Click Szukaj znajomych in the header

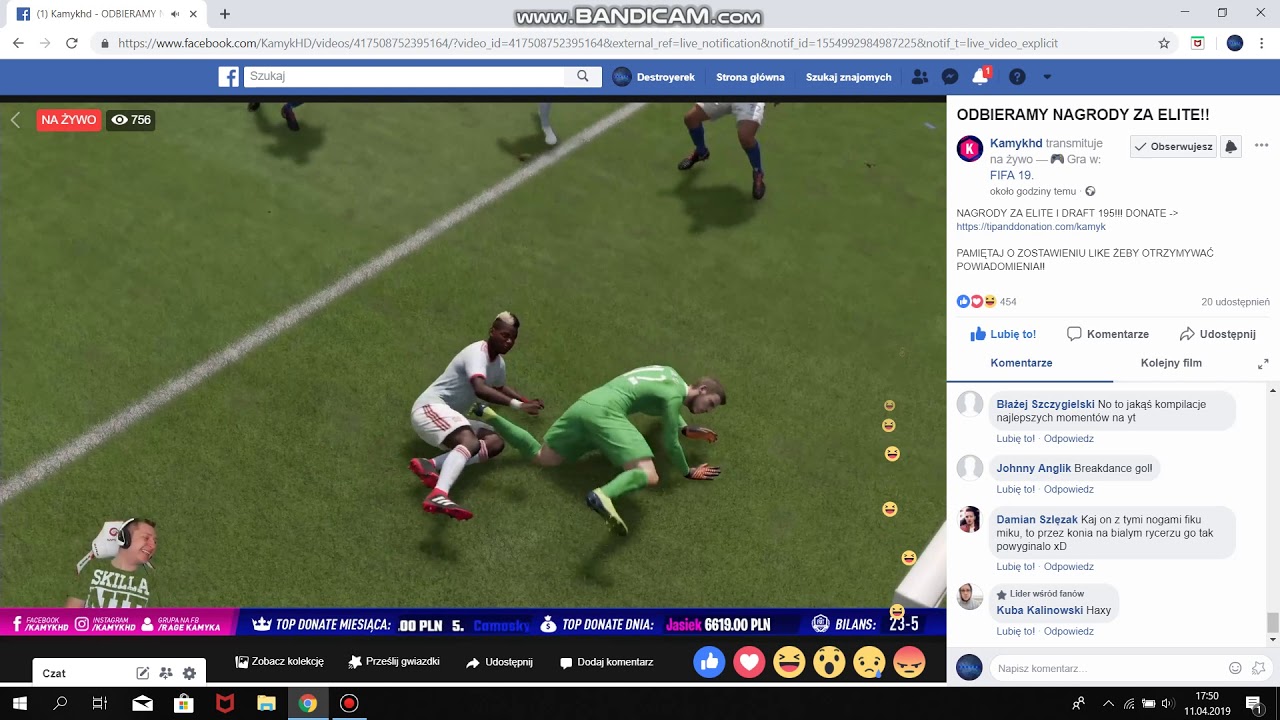[848, 77]
